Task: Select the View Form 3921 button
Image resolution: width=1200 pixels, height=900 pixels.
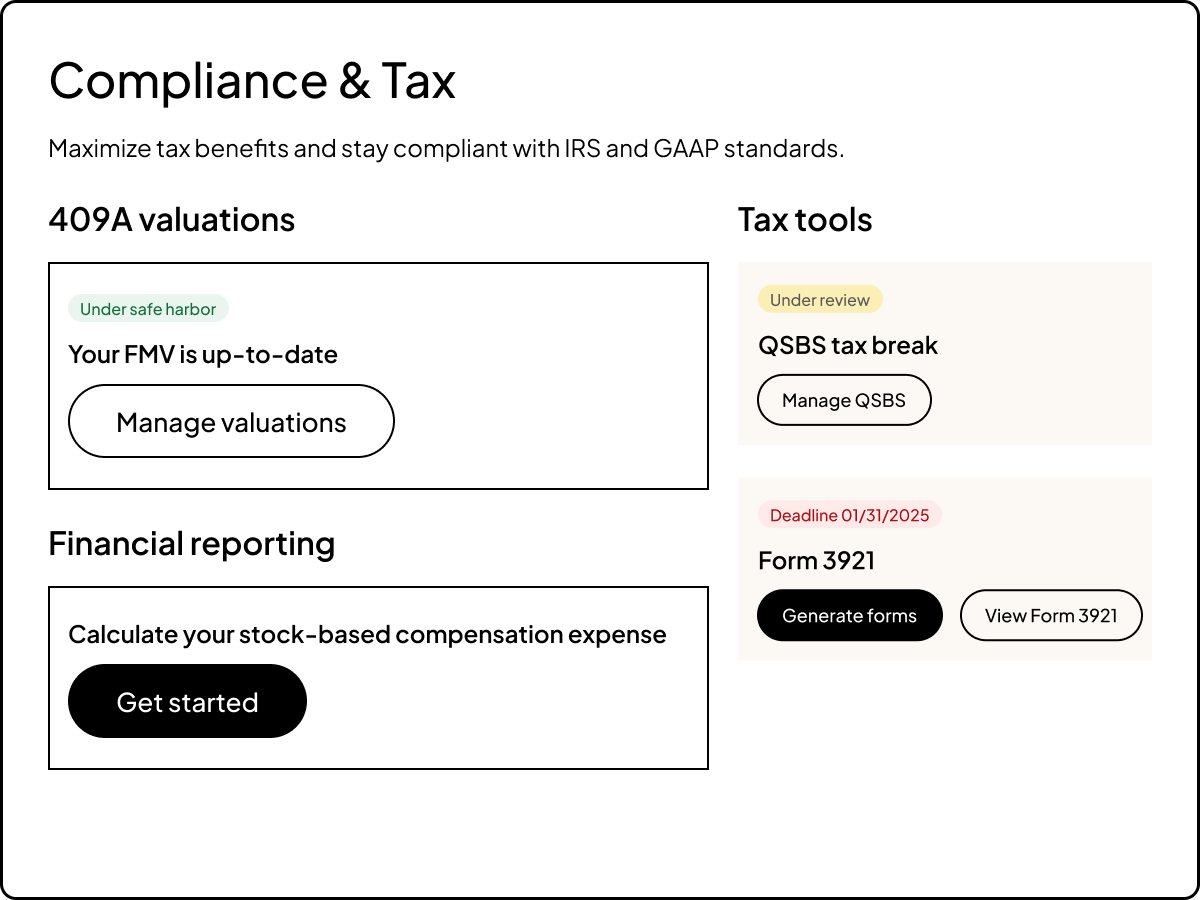Action: (1051, 615)
